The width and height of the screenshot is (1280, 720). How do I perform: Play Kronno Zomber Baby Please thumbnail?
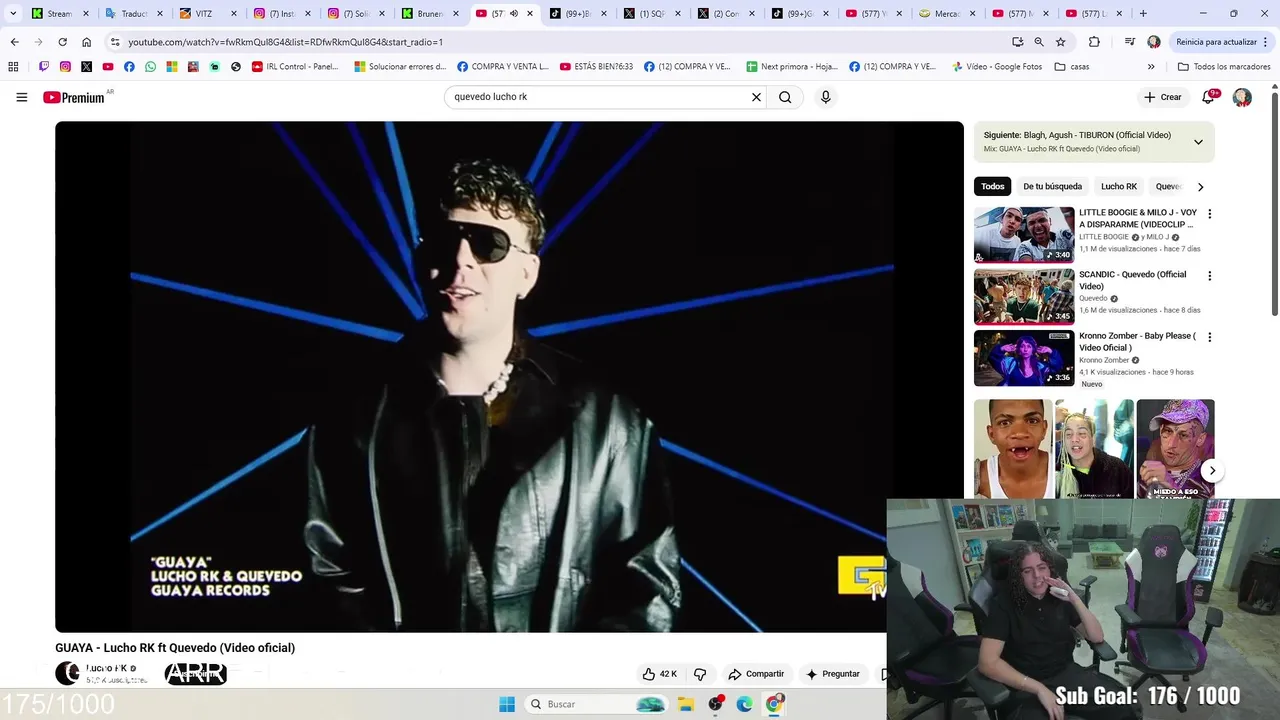point(1024,358)
